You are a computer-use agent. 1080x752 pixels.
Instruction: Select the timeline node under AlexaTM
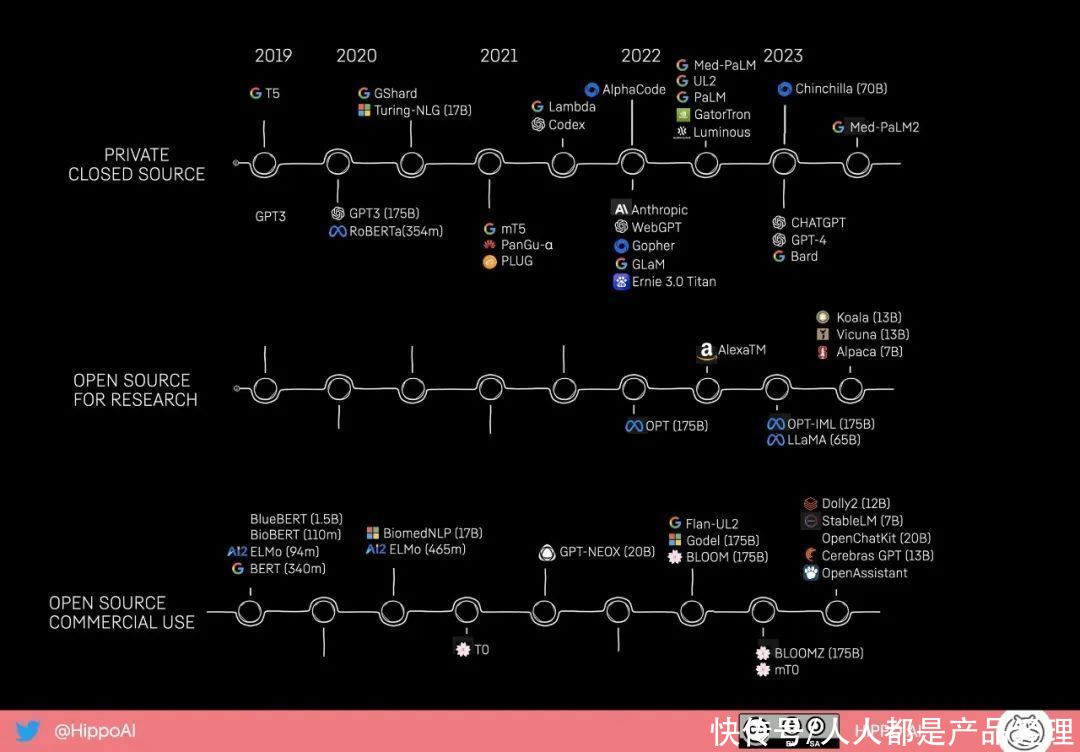(707, 389)
